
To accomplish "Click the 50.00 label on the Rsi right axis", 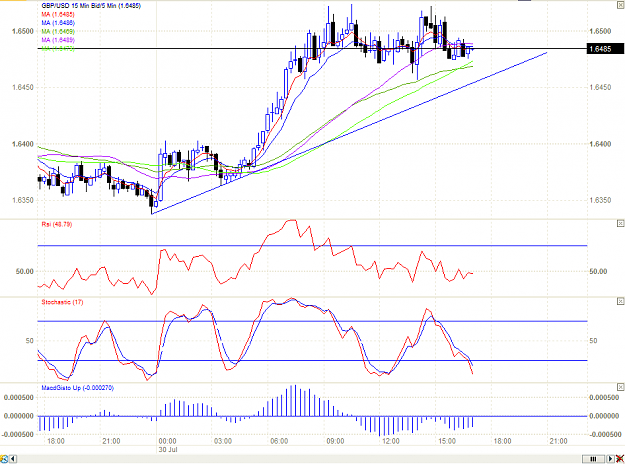I will click(x=598, y=271).
